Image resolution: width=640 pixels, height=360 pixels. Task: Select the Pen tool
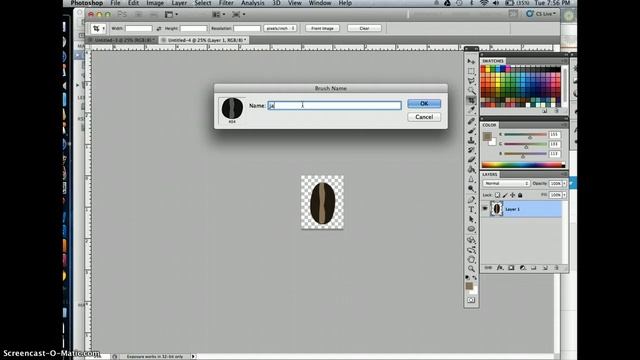tap(471, 200)
